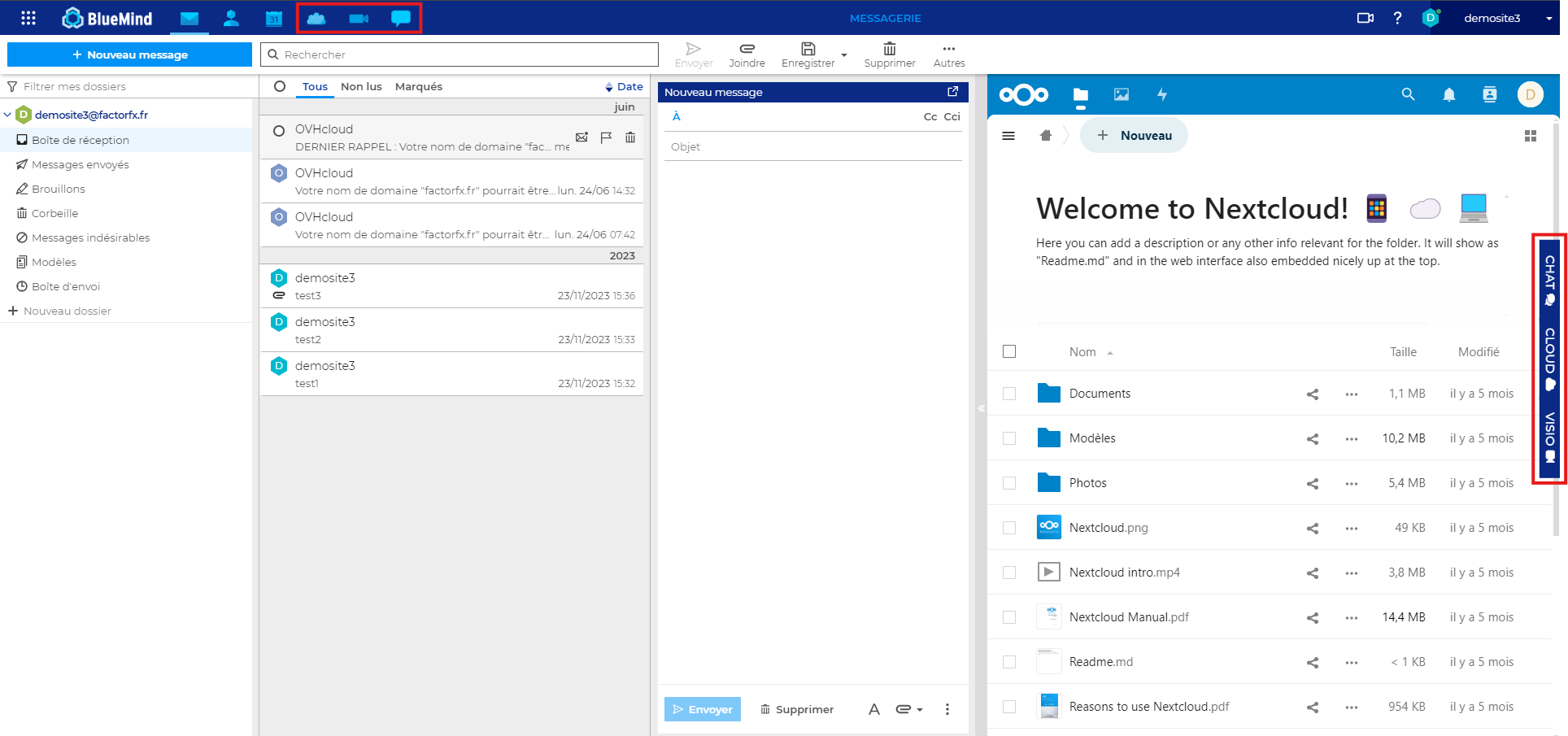Open Nextcloud notifications bell
Screen dimensions: 1568x736
[x=1449, y=94]
